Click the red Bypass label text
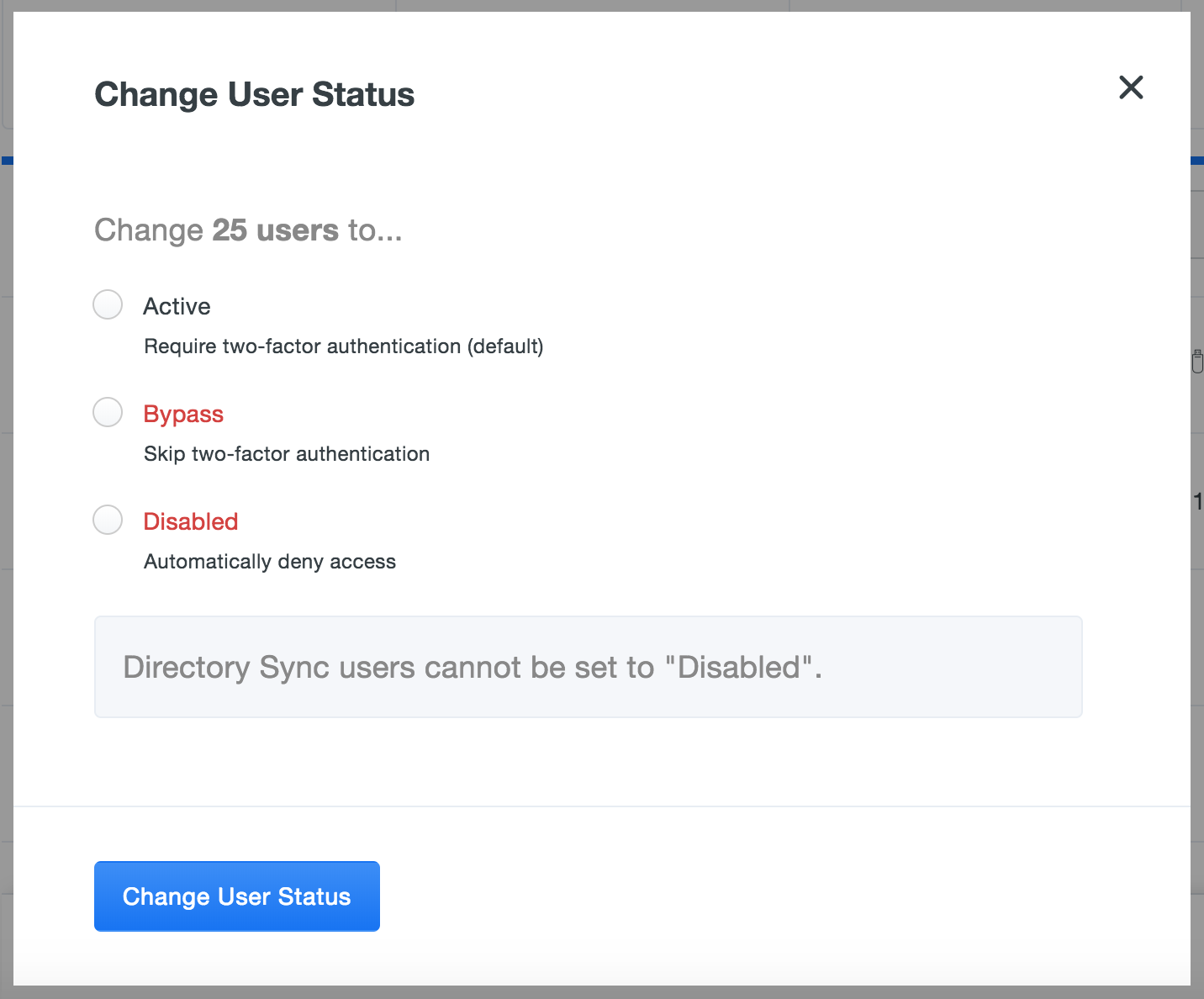Screen dimensions: 1204x999 [x=182, y=414]
